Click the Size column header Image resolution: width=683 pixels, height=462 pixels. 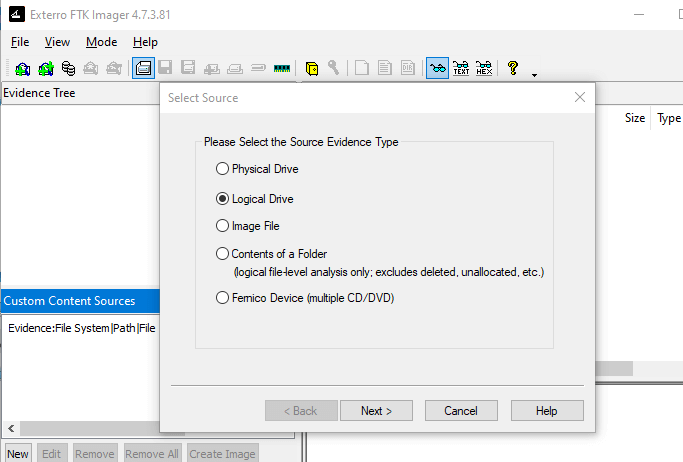pos(634,118)
